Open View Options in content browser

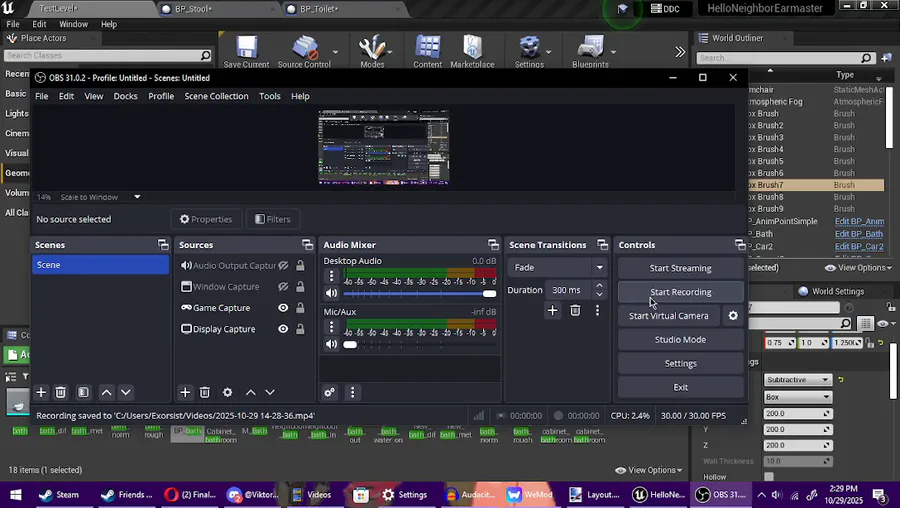coord(649,470)
